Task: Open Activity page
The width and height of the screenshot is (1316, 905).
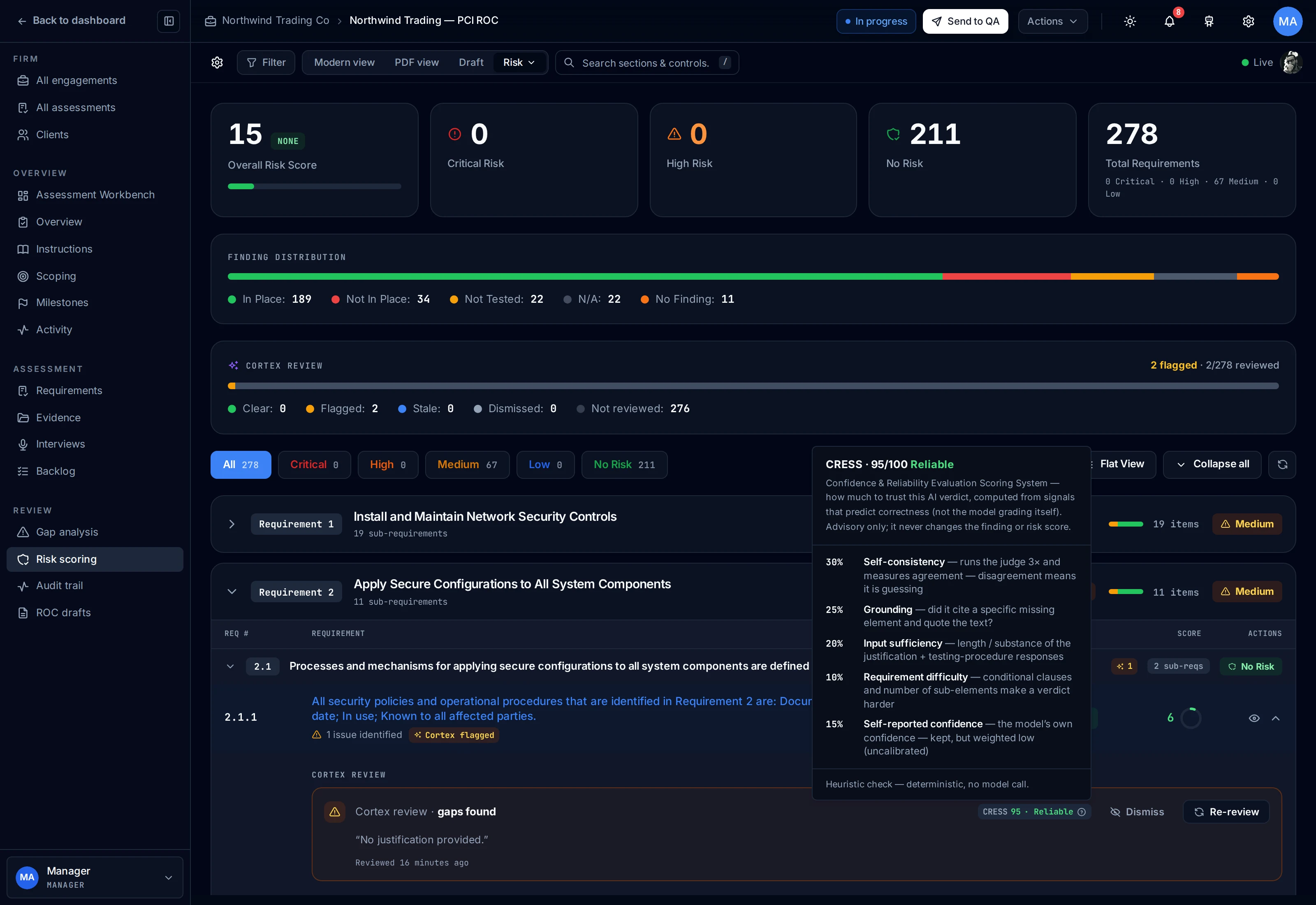Action: 95,330
